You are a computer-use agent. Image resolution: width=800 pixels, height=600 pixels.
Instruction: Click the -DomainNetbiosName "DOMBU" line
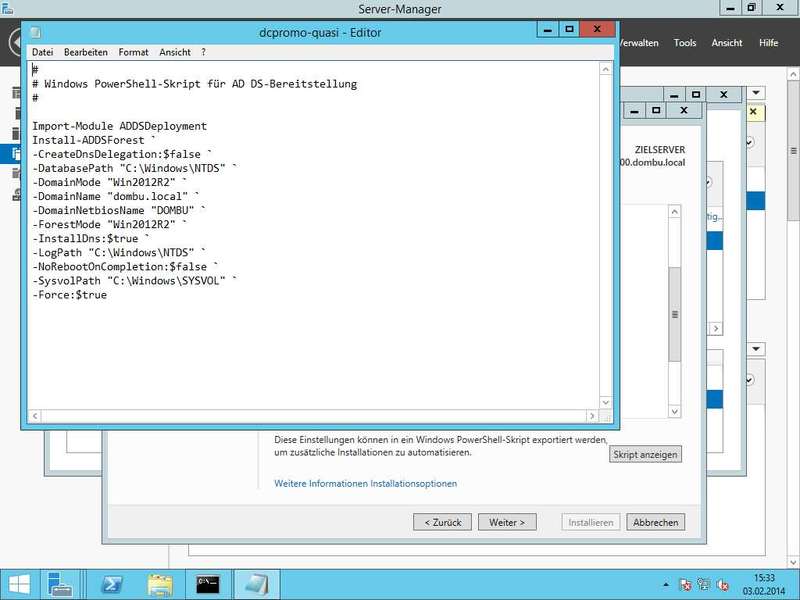coord(119,210)
